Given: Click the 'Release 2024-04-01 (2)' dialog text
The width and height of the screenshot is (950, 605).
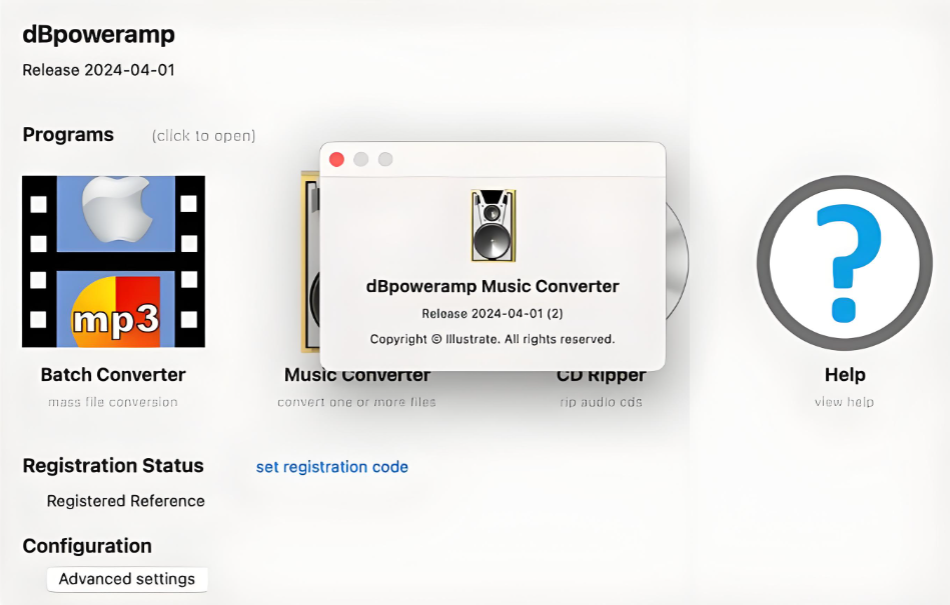Looking at the screenshot, I should click(493, 314).
